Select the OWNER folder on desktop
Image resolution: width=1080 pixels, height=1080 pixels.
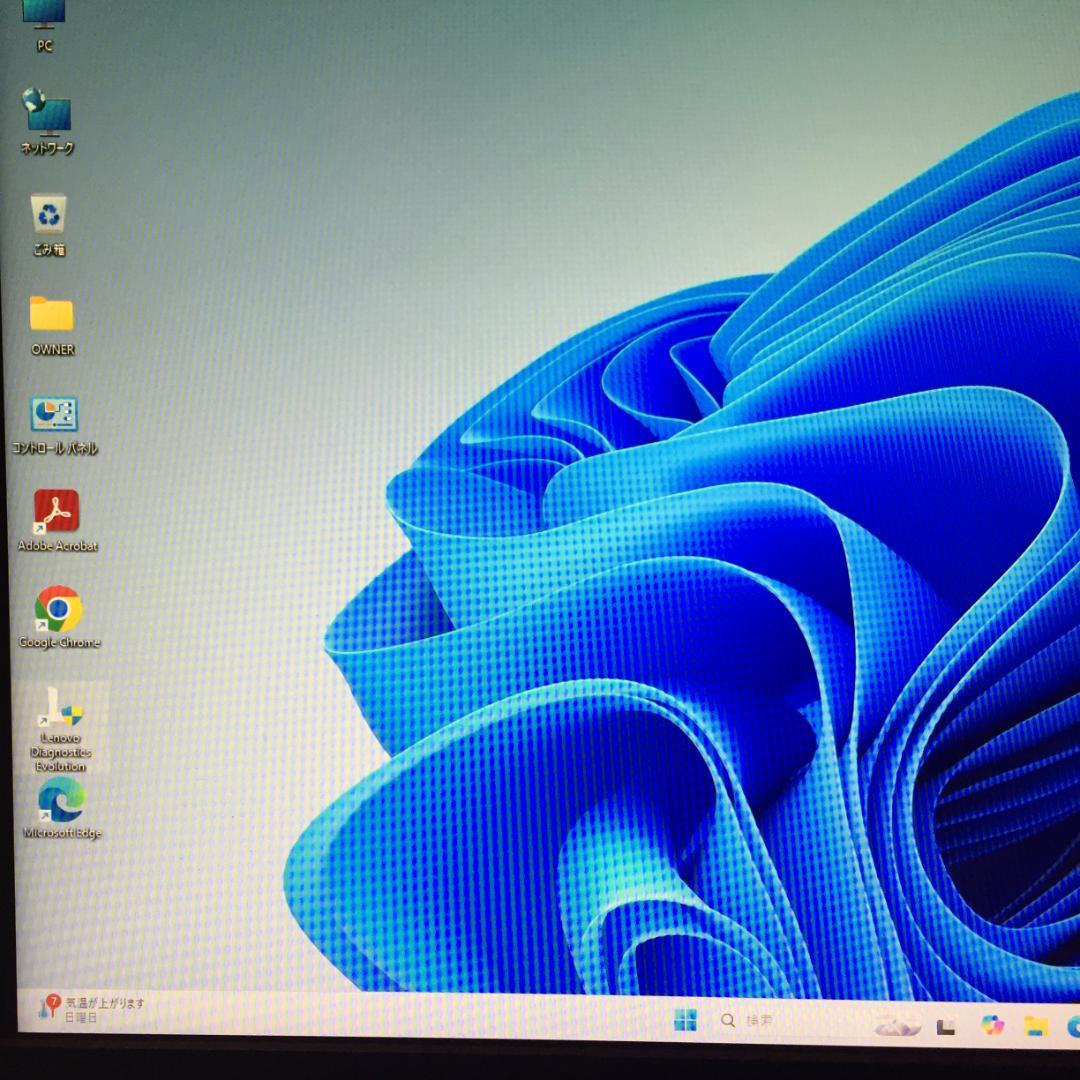click(x=51, y=315)
